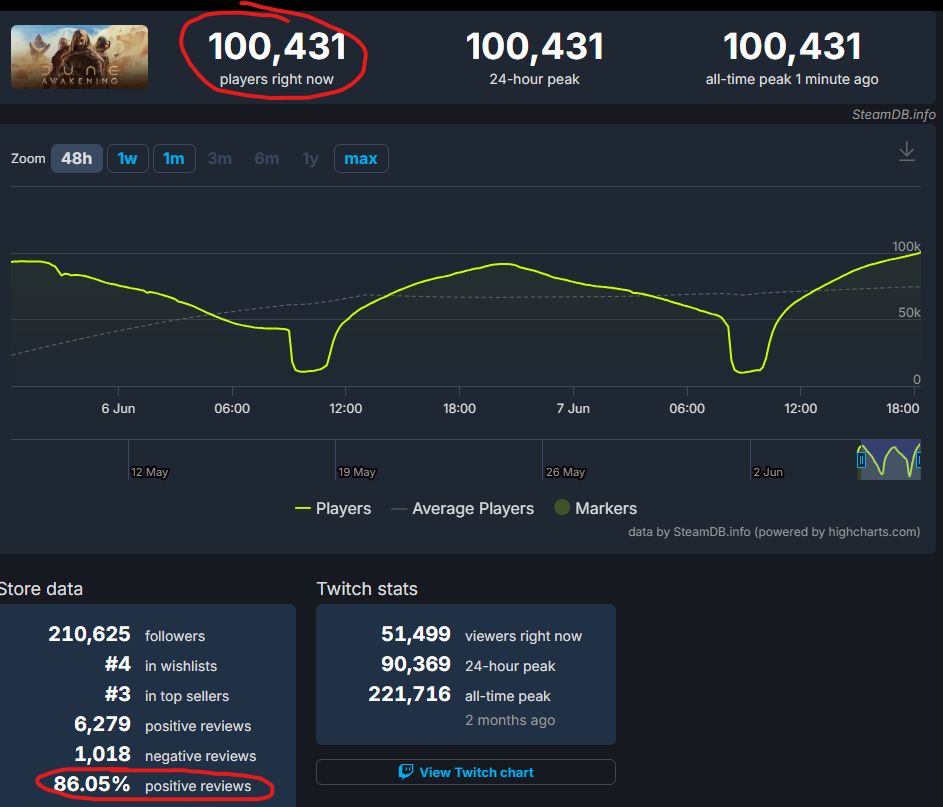Toggle the Average Players legend entry
Screen dimensions: 943x807
[462, 508]
